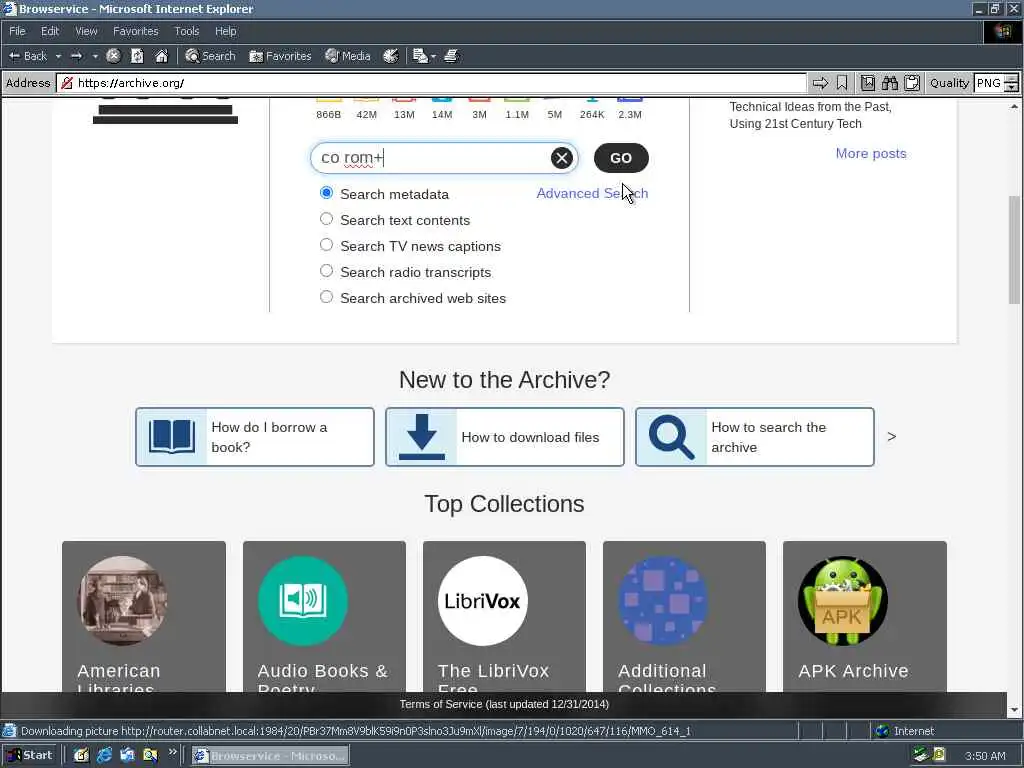Select Search TV news captions radio
Viewport: 1024px width, 768px height.
327,245
